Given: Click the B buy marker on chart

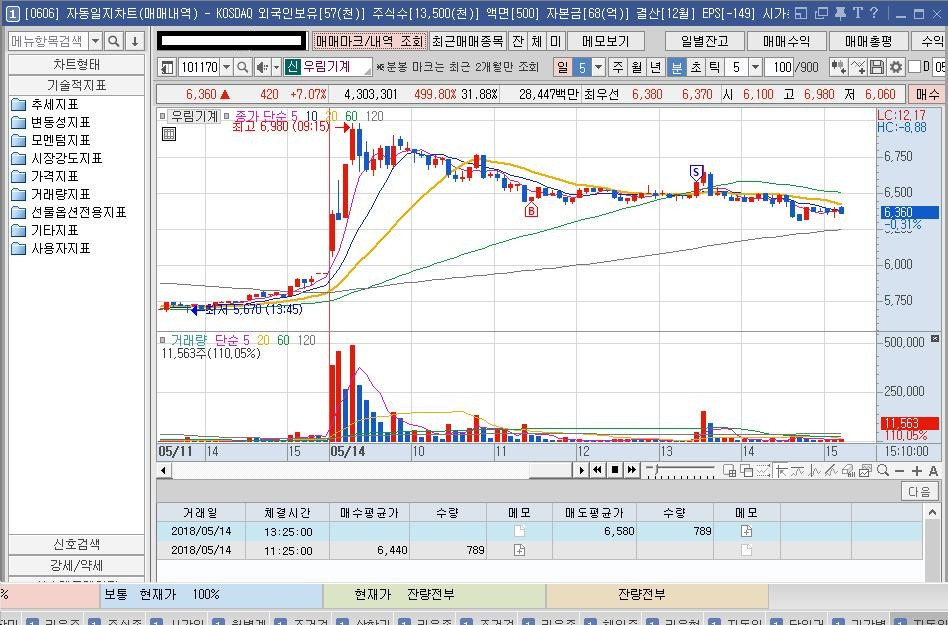Looking at the screenshot, I should tap(531, 210).
